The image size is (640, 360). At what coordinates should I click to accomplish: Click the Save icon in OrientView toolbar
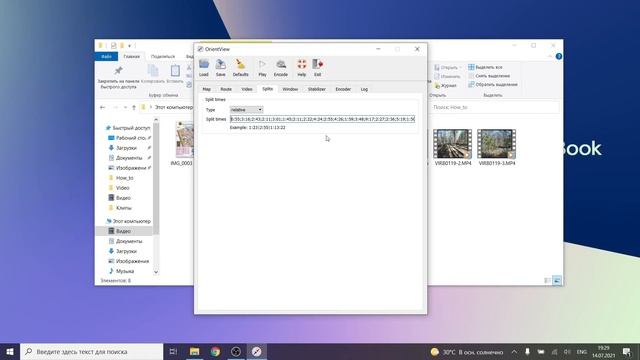[220, 67]
